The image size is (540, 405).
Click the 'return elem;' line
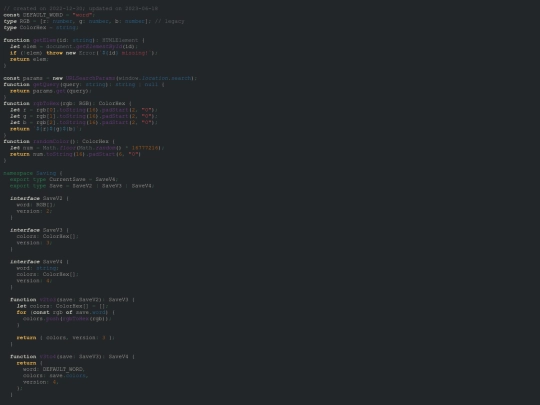click(29, 59)
